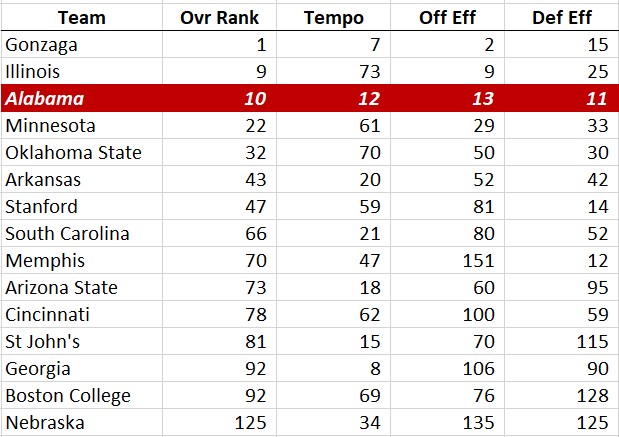This screenshot has width=619, height=437.
Task: Click the Tempo column header
Action: (x=333, y=17)
